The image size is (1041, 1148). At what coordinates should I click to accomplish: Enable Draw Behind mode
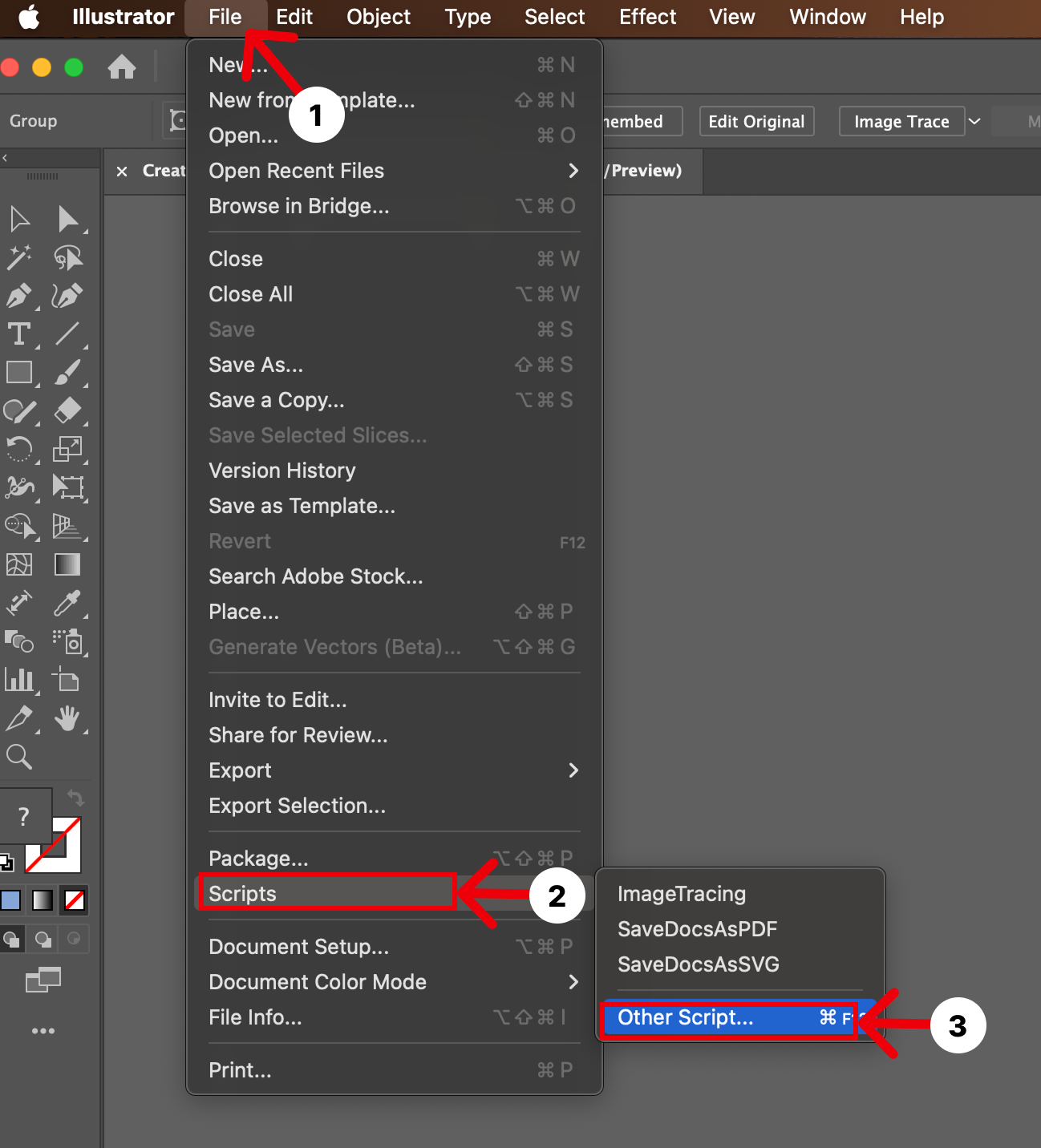[x=43, y=938]
